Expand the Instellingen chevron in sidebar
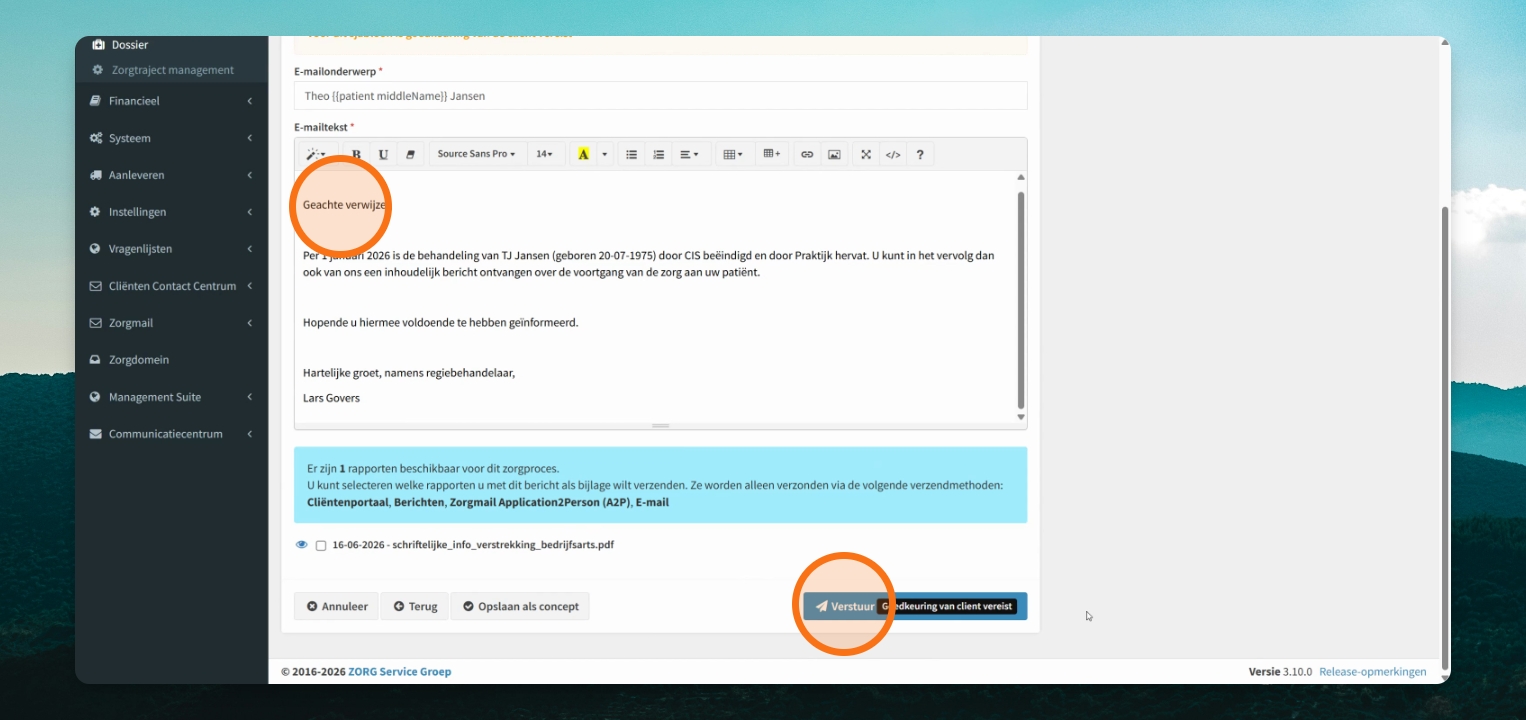Viewport: 1526px width, 720px height. coord(250,212)
